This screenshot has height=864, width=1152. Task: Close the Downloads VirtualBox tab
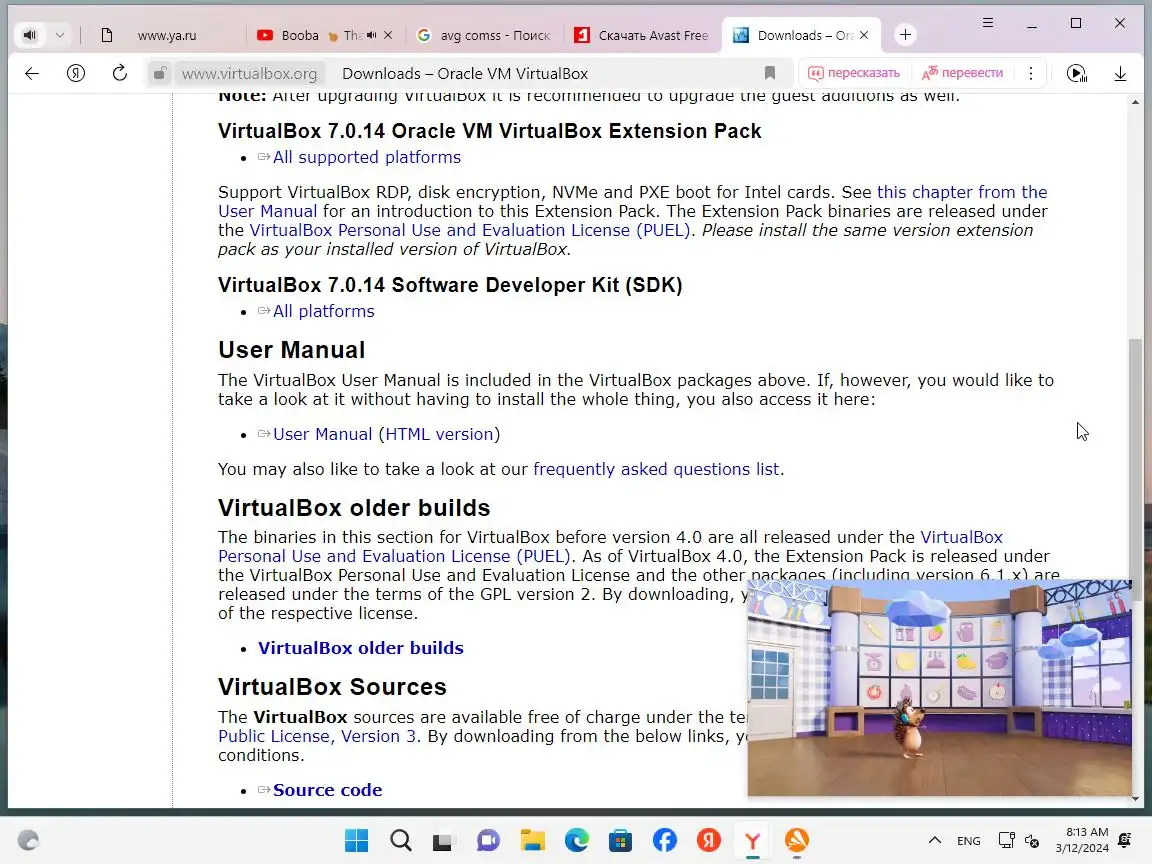tap(864, 35)
